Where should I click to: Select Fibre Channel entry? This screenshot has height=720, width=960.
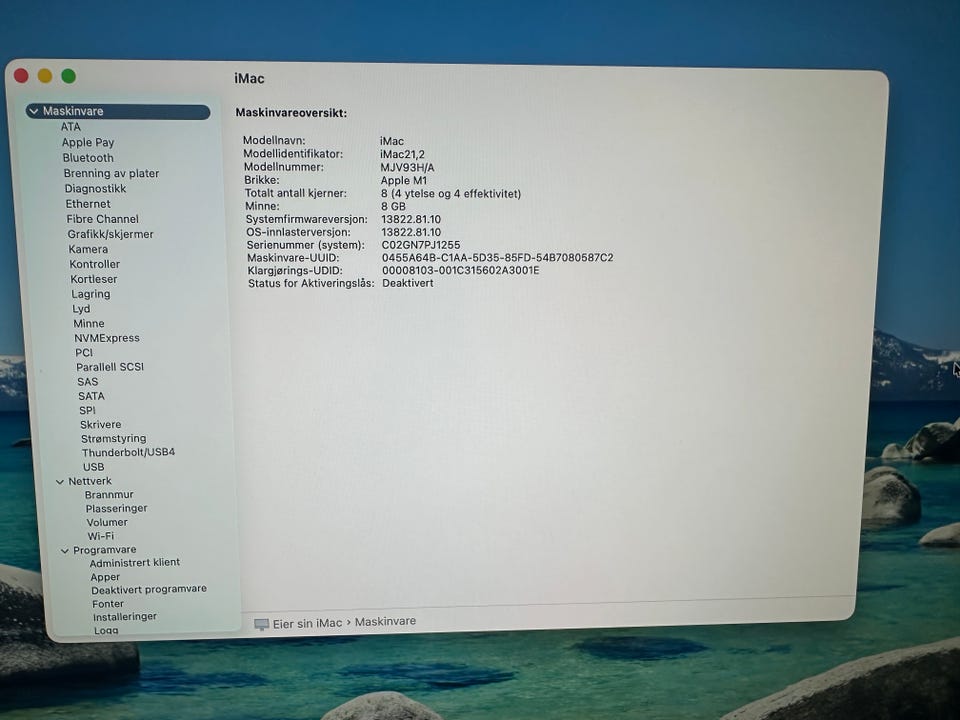(103, 219)
